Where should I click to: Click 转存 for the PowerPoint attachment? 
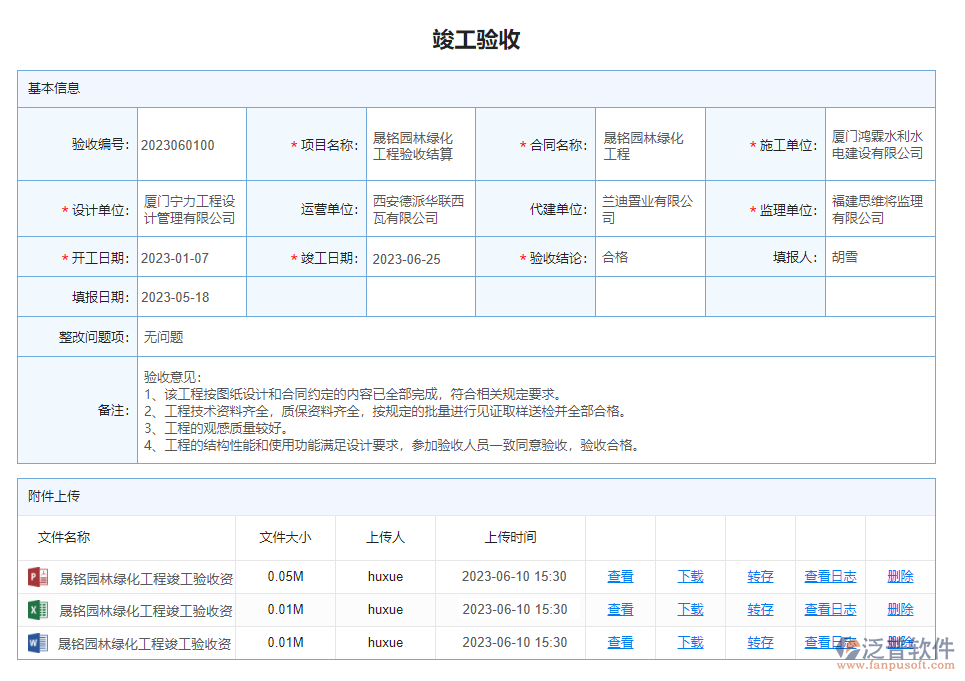(x=759, y=576)
